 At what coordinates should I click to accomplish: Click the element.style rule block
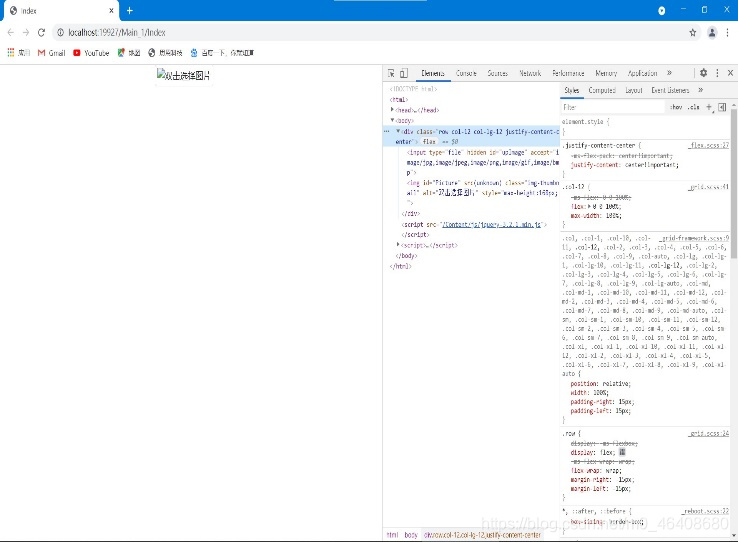(645, 126)
